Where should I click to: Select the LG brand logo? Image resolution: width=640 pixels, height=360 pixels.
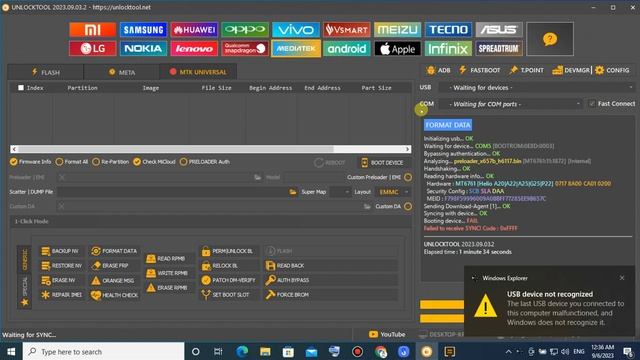tap(93, 49)
